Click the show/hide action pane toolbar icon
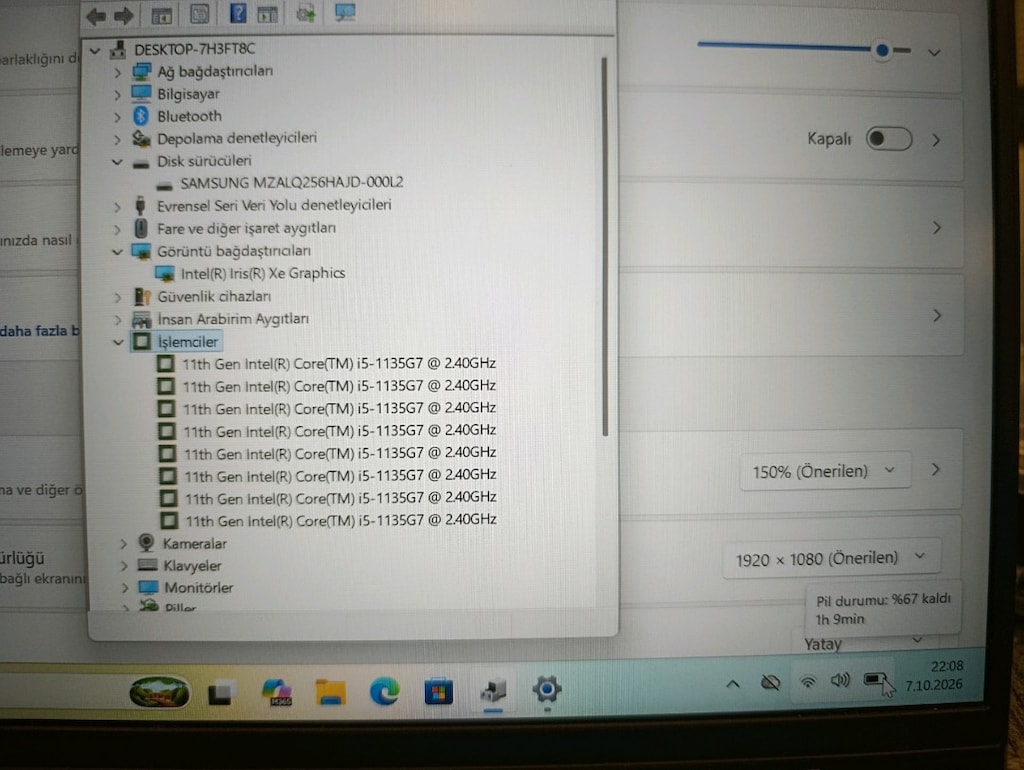The width and height of the screenshot is (1024, 770). 268,14
